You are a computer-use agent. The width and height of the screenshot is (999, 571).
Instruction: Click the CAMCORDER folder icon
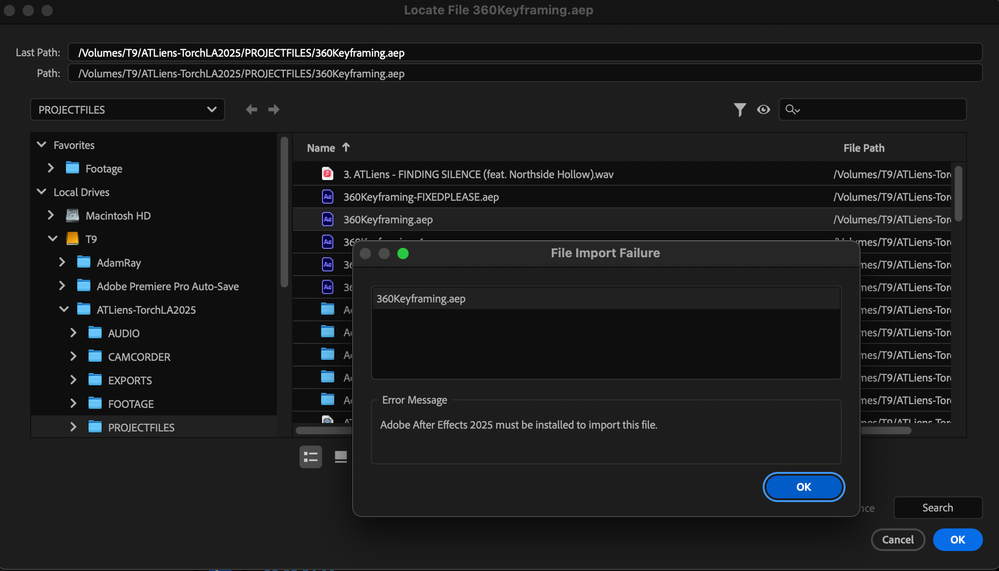pyautogui.click(x=95, y=356)
